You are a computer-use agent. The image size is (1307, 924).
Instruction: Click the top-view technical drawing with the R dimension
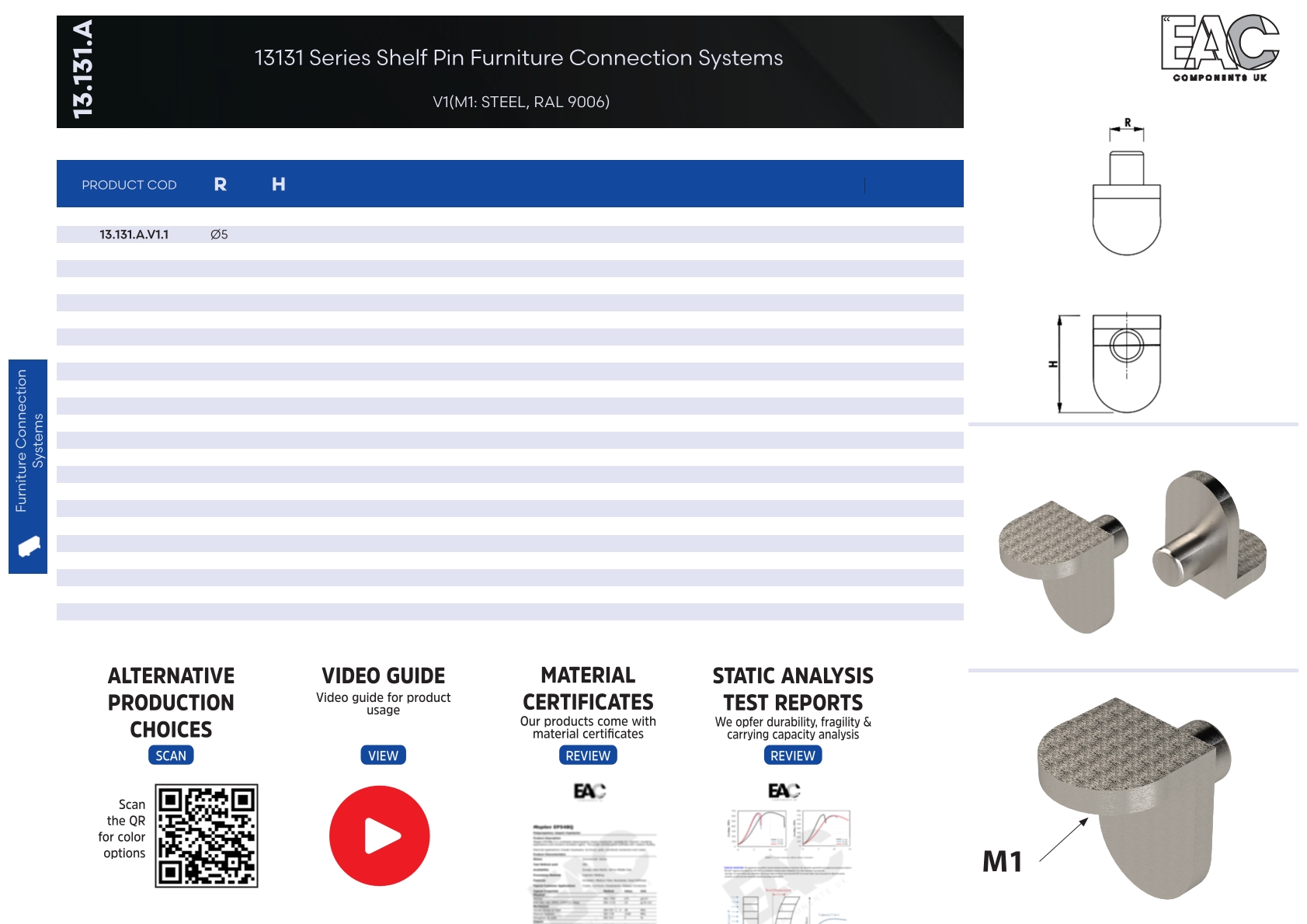pyautogui.click(x=1127, y=187)
